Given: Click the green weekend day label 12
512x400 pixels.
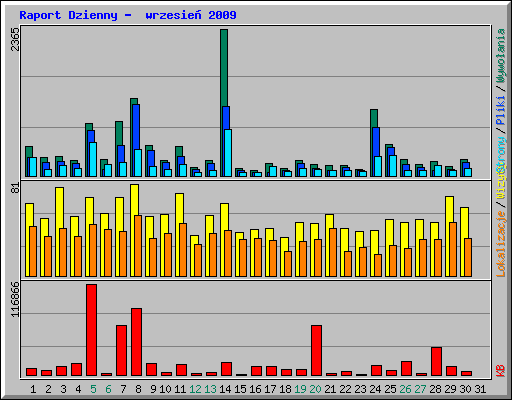Looking at the screenshot, I should (x=195, y=389).
